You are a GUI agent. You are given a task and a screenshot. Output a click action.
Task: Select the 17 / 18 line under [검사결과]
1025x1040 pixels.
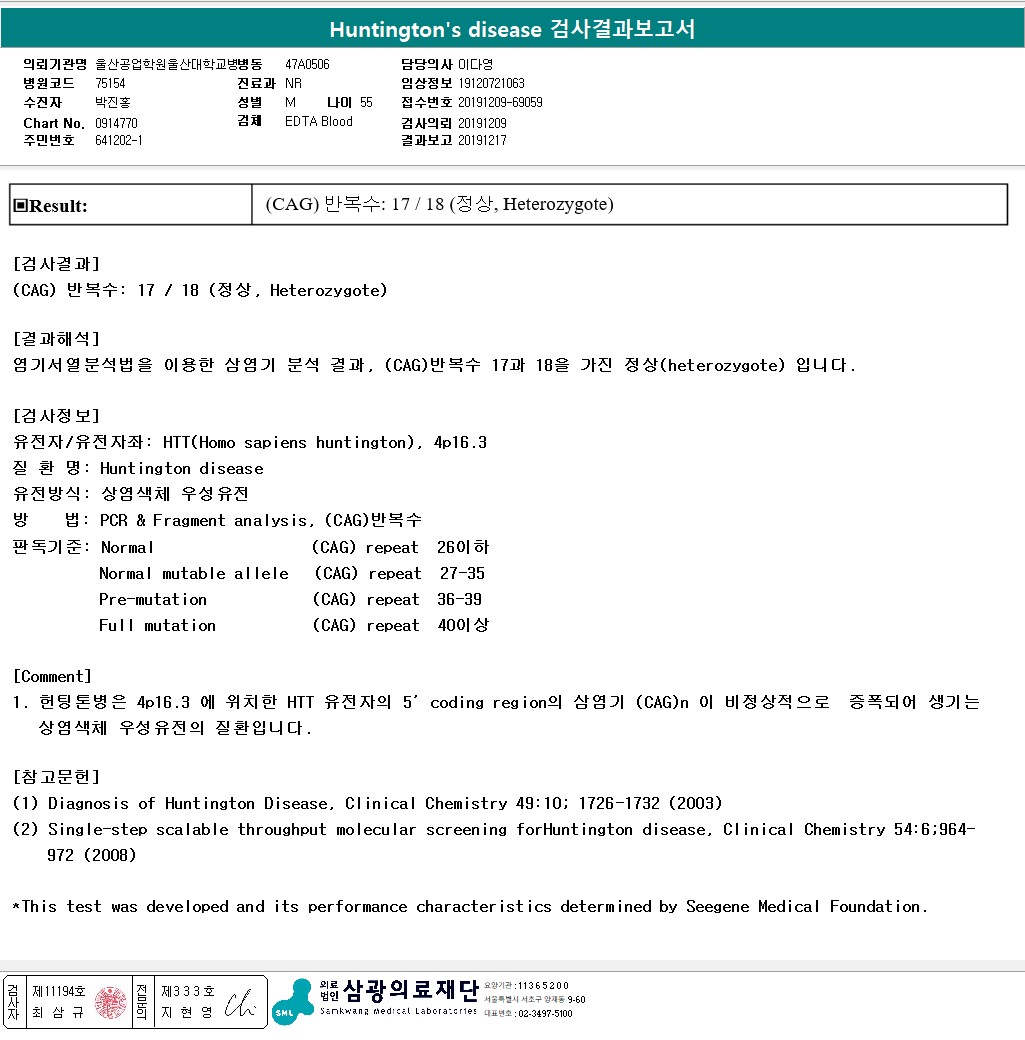point(200,291)
